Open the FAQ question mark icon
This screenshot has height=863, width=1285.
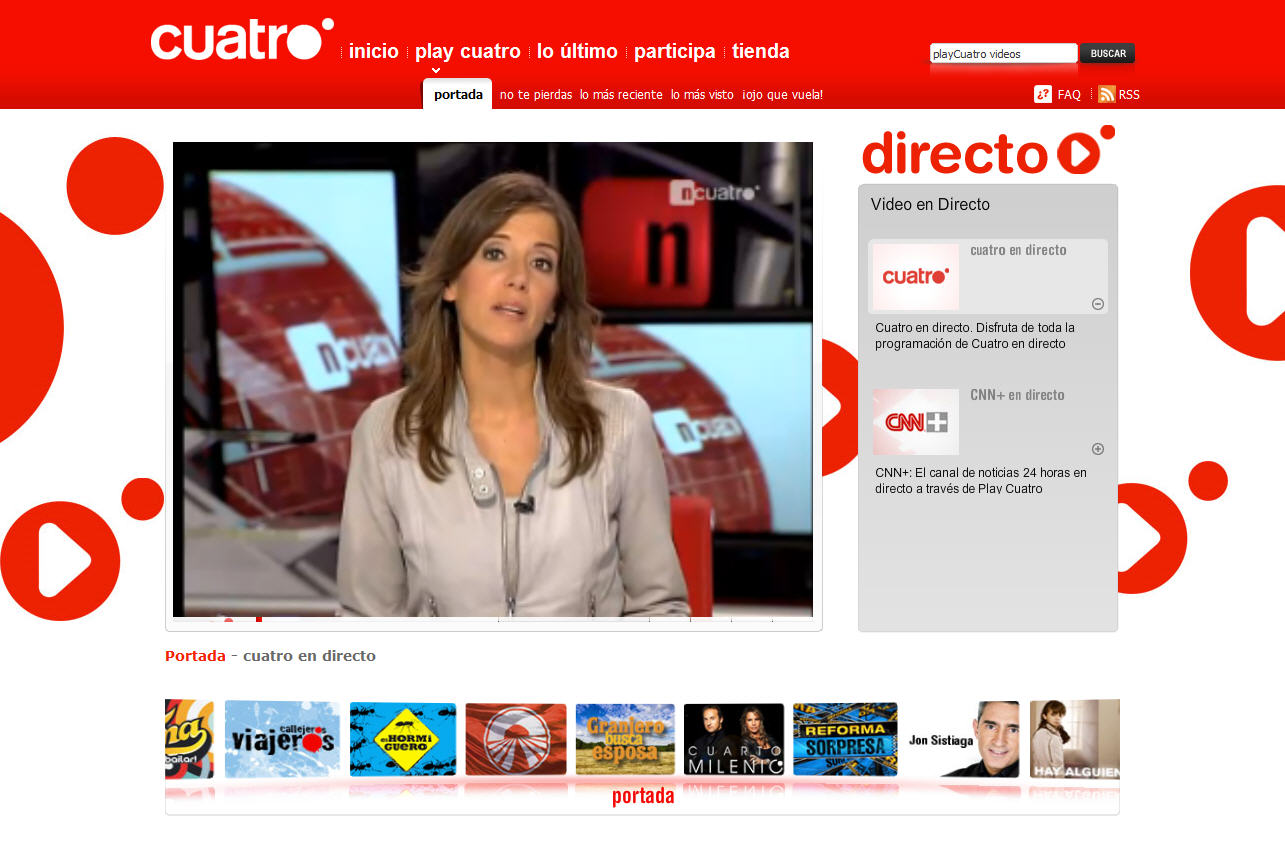point(1042,94)
